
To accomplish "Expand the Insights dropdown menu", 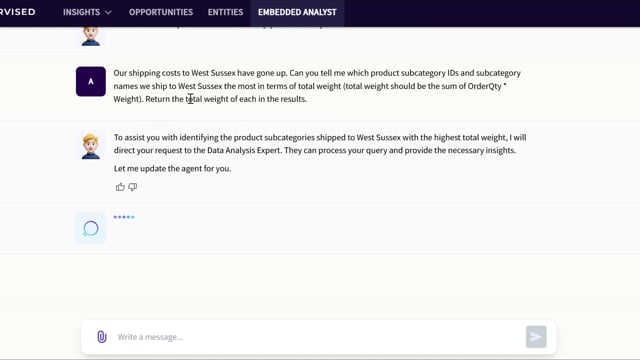I will point(87,12).
